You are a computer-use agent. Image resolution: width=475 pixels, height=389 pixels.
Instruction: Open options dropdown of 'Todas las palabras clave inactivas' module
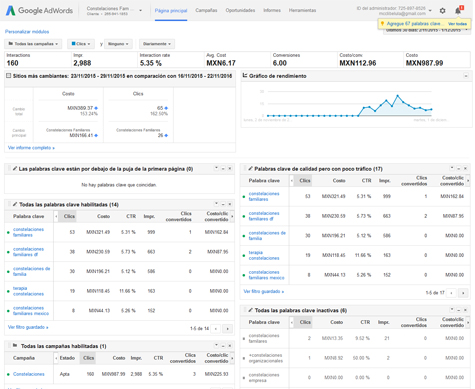tap(452, 310)
